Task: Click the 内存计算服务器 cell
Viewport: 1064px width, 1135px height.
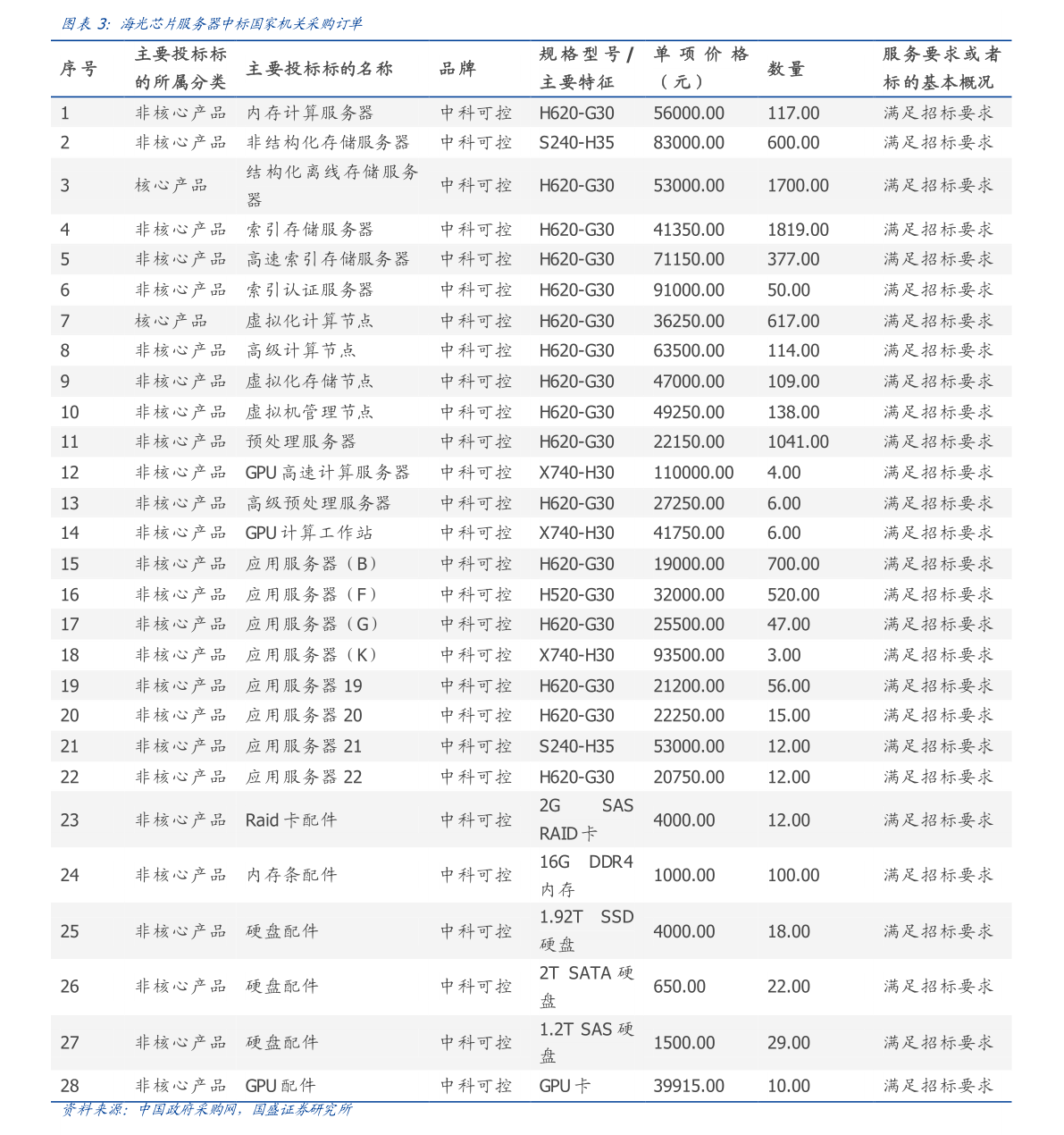Action: 310,113
